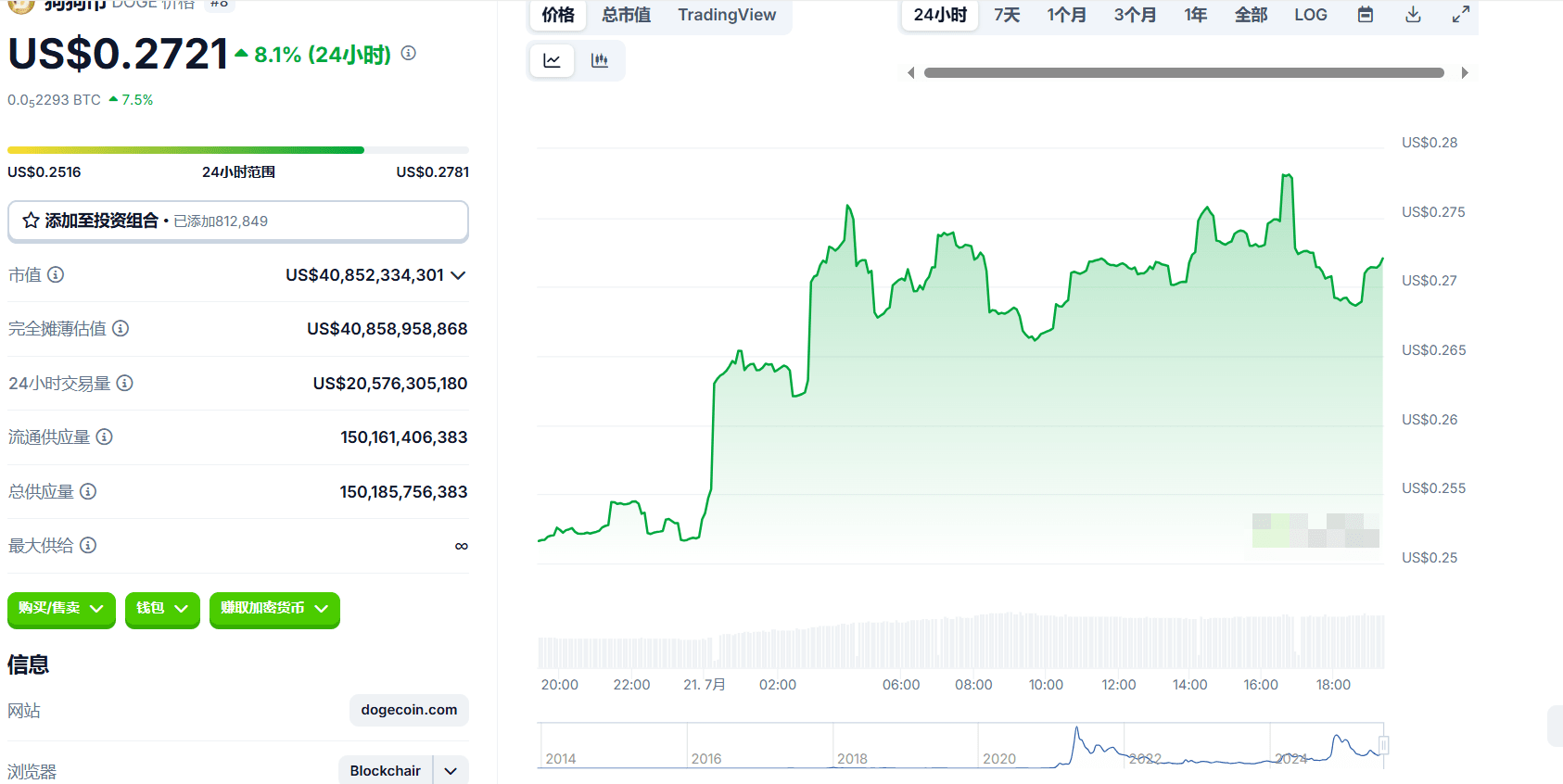Click the info icon next to 8.1% change

409,54
